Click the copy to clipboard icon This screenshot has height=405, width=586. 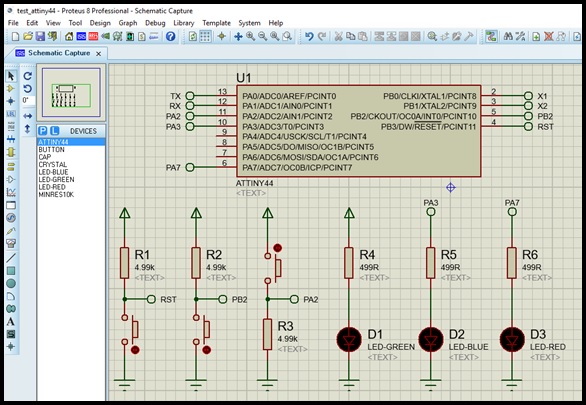351,36
